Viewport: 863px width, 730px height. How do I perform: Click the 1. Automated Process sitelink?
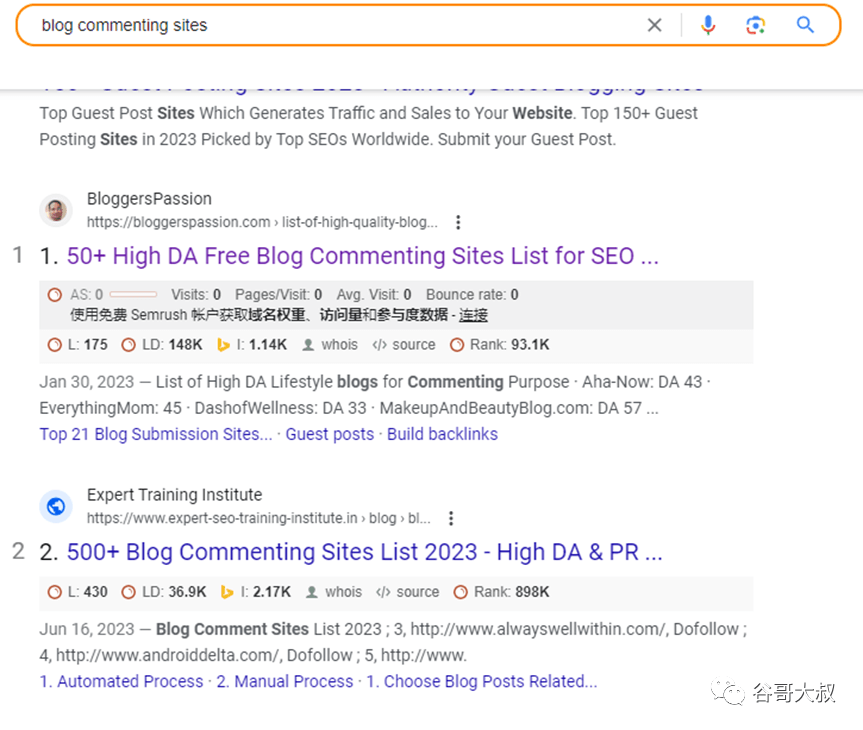point(121,681)
